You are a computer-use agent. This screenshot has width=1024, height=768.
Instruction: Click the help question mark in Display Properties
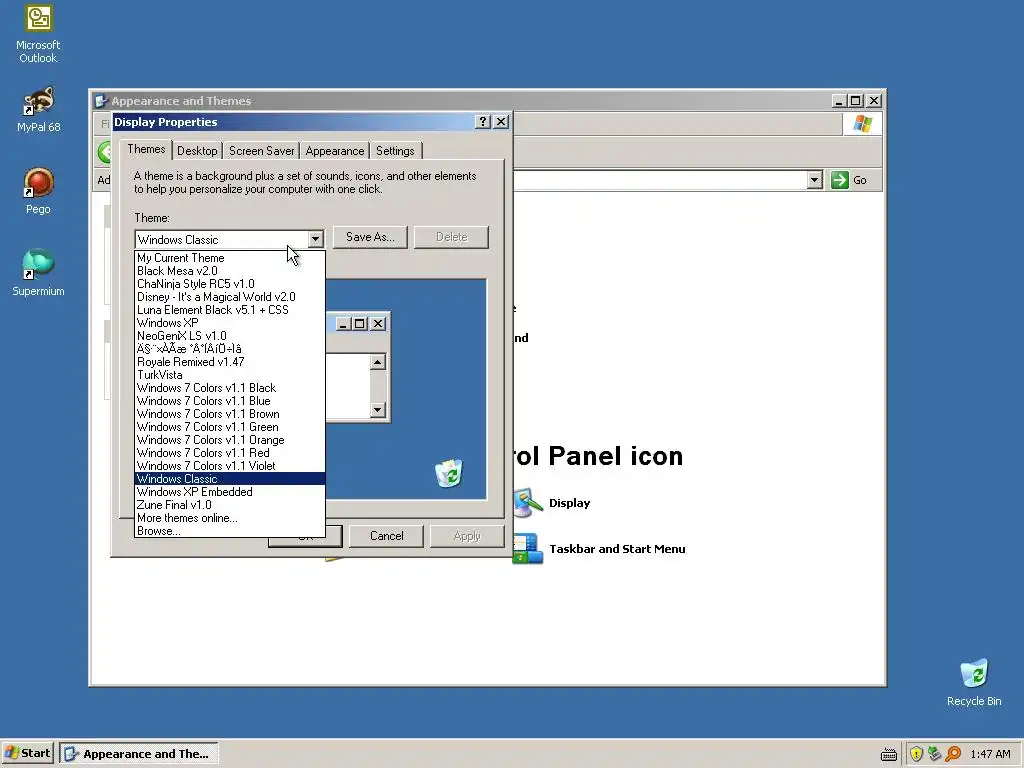click(482, 121)
